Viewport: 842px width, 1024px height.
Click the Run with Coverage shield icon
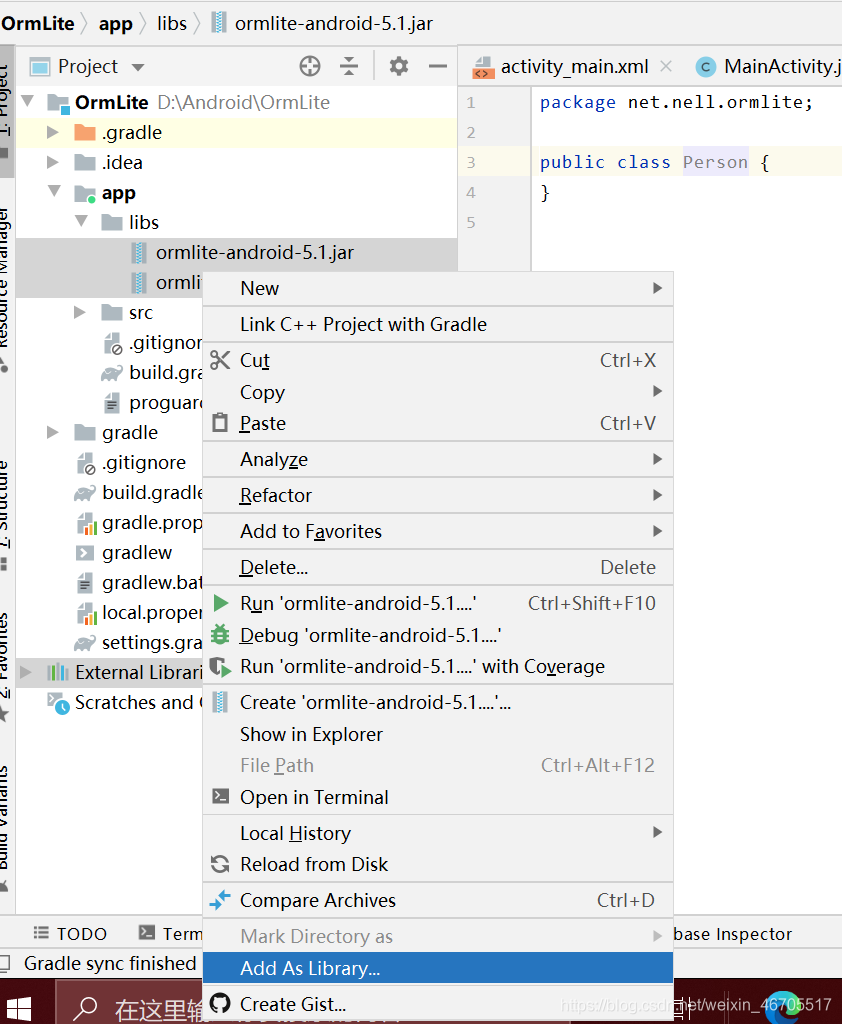tap(220, 667)
